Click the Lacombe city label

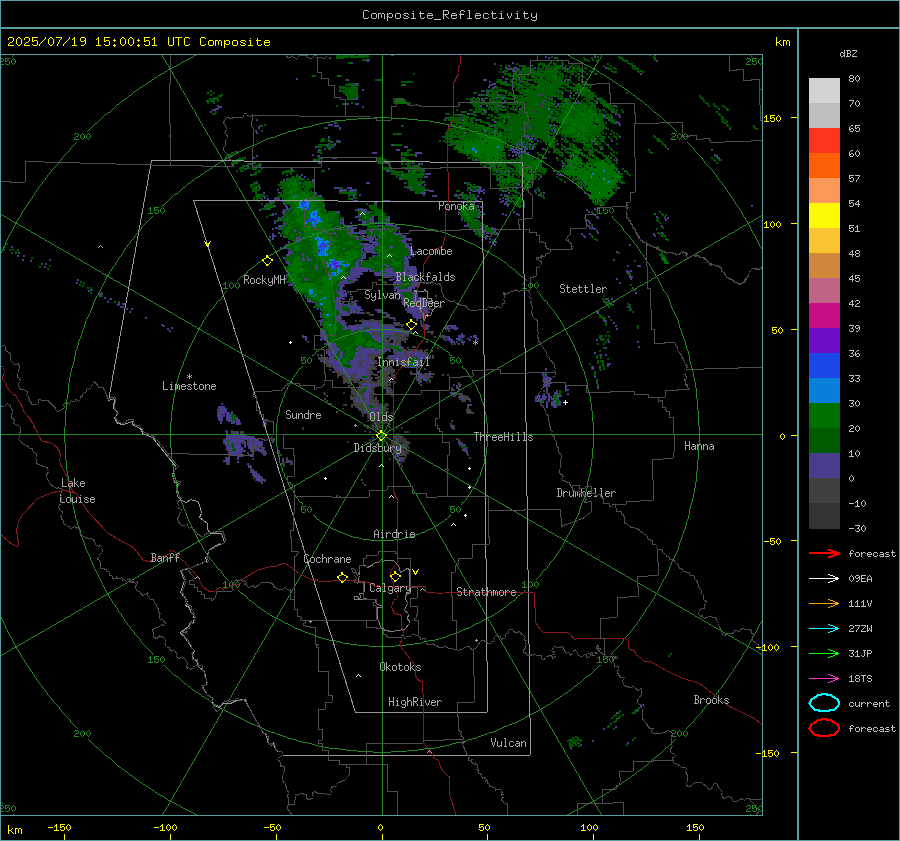[431, 251]
